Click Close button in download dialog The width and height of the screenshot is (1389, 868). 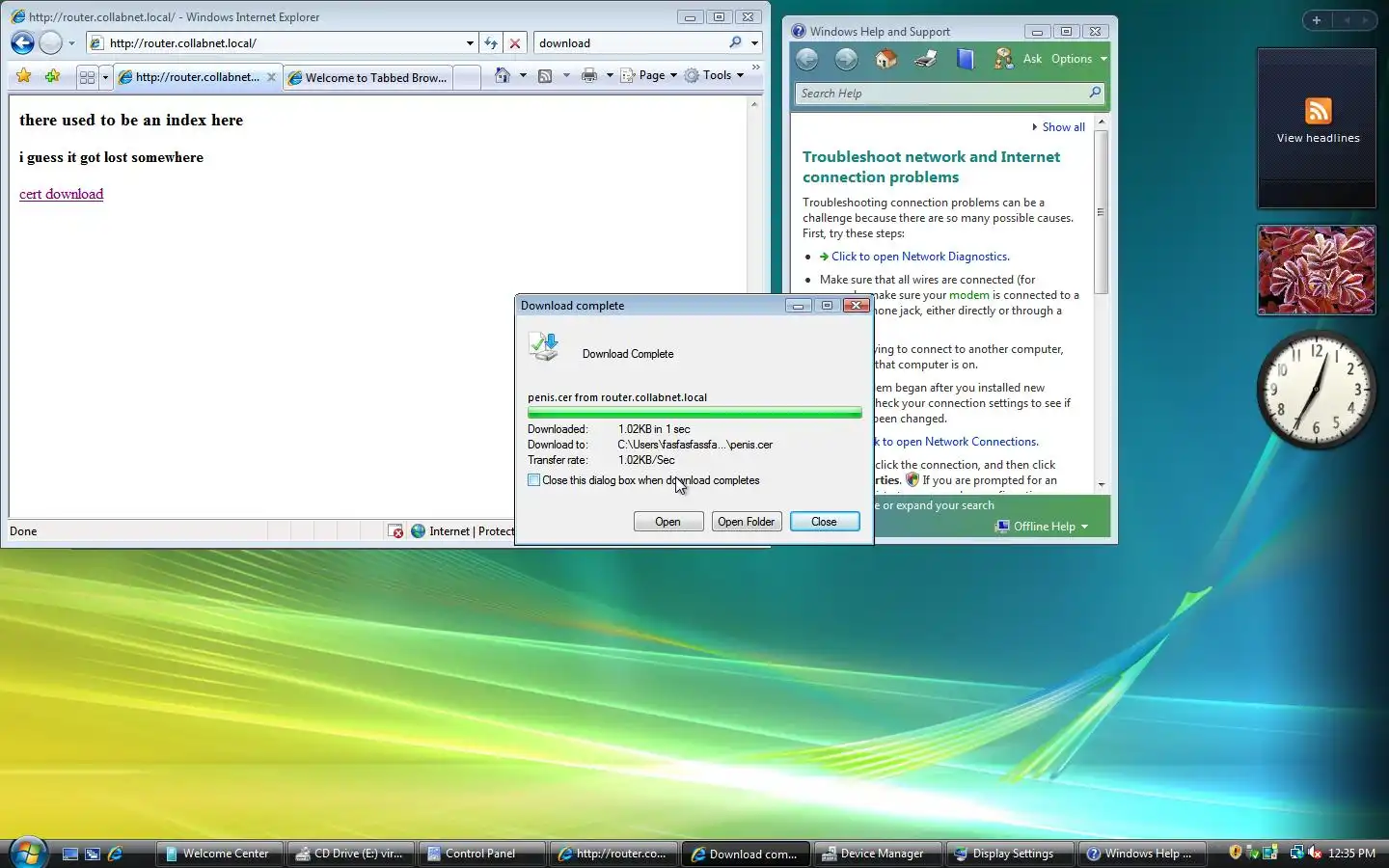[x=824, y=522]
